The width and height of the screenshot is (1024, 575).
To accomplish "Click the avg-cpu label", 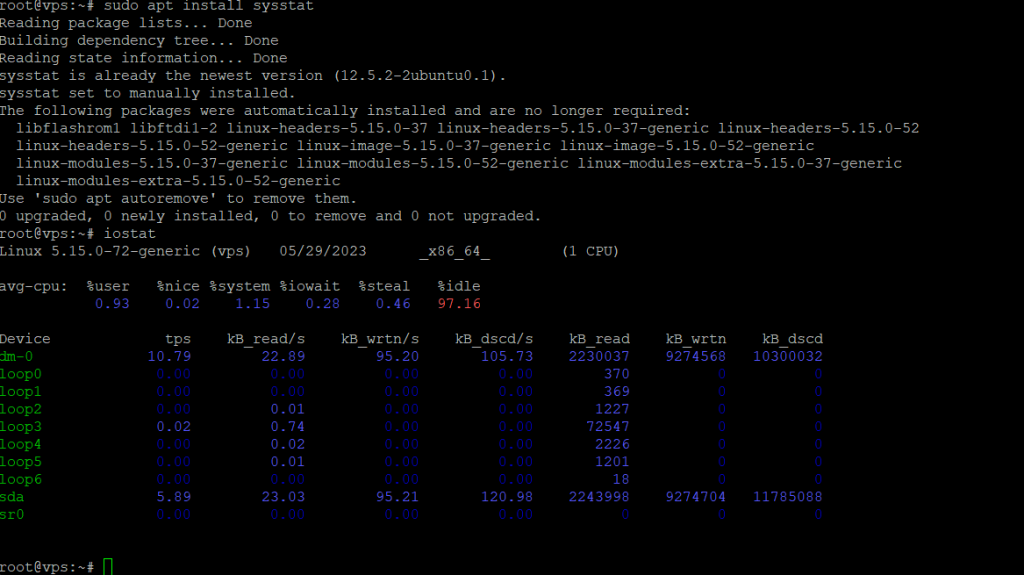I will (33, 286).
